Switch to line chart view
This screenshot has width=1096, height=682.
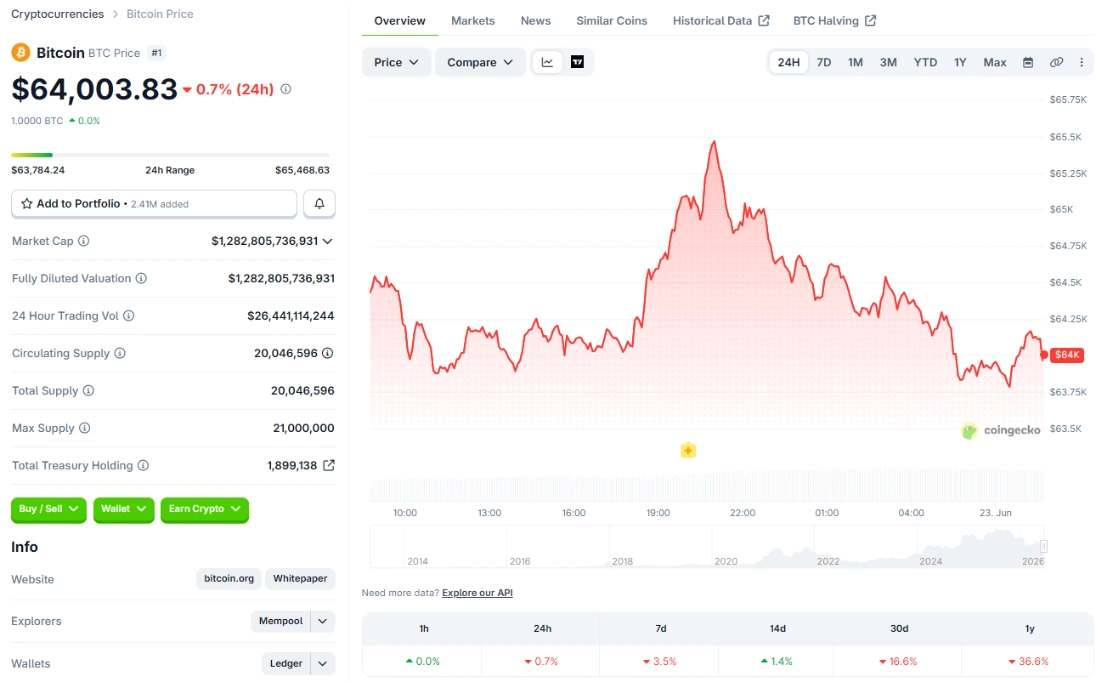point(547,62)
